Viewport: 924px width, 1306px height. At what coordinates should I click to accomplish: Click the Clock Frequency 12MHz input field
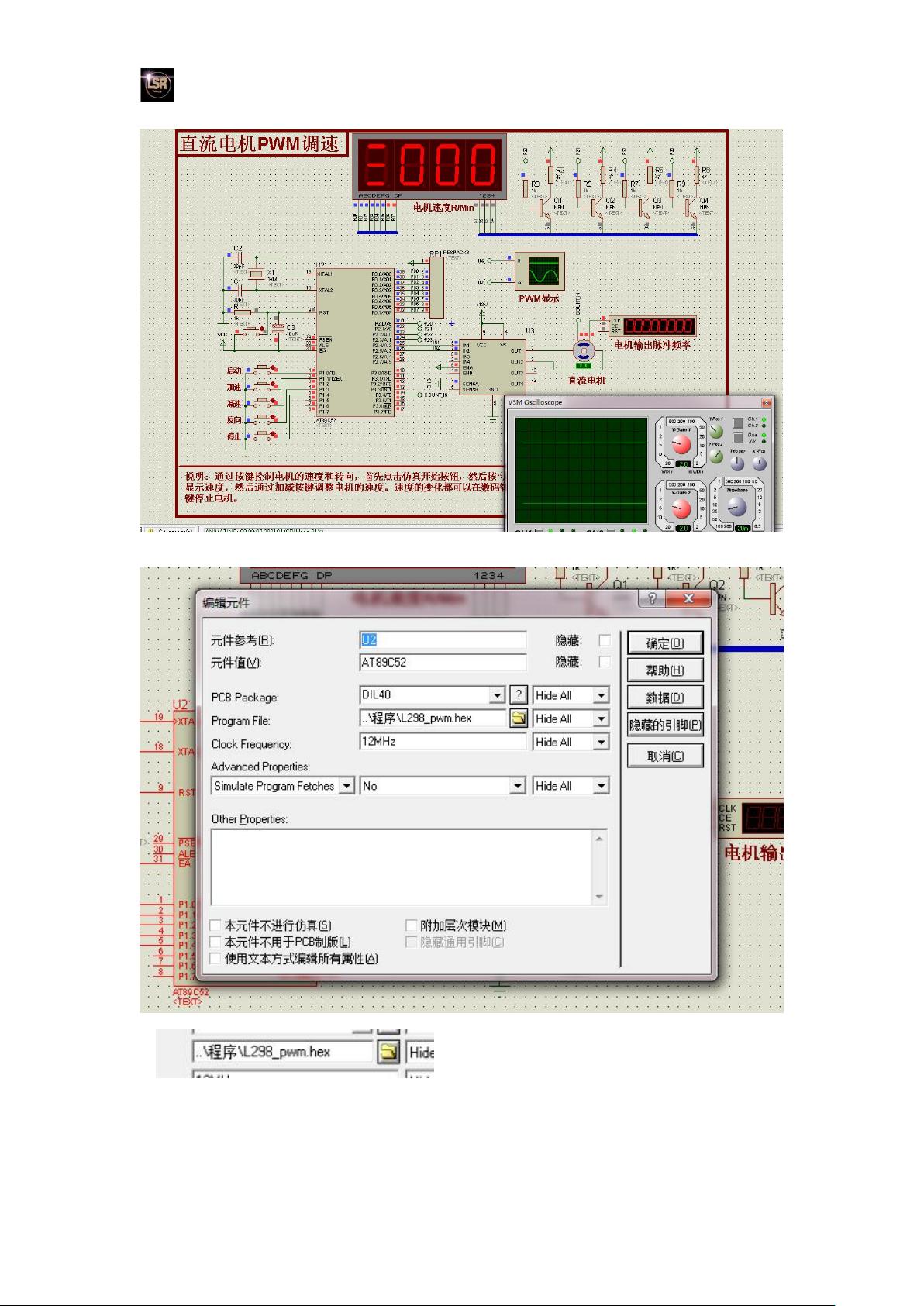pos(442,742)
